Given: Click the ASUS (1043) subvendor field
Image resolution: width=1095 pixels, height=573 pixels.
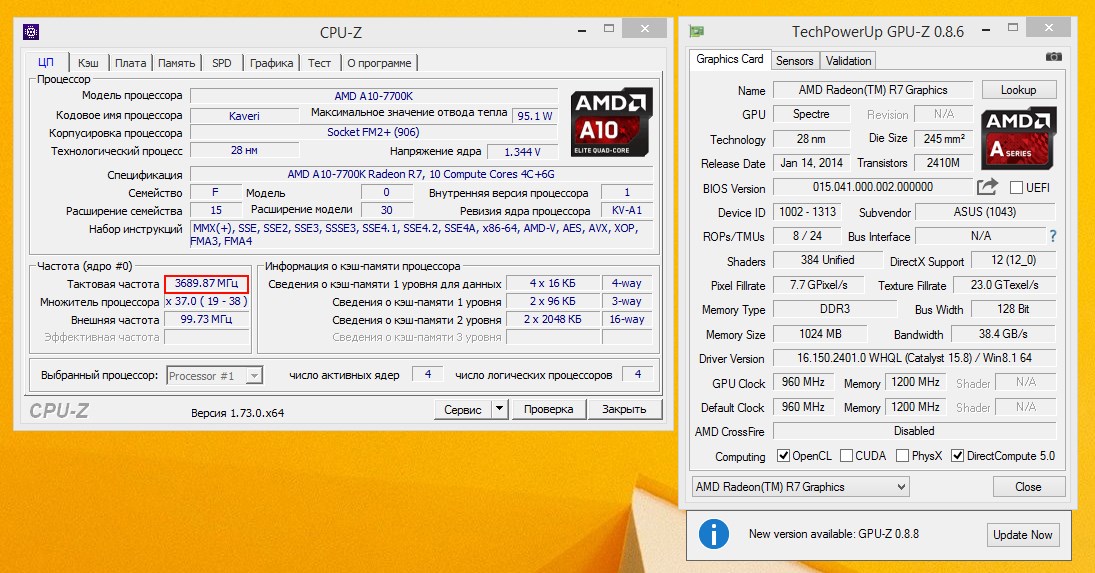Looking at the screenshot, I should [985, 211].
